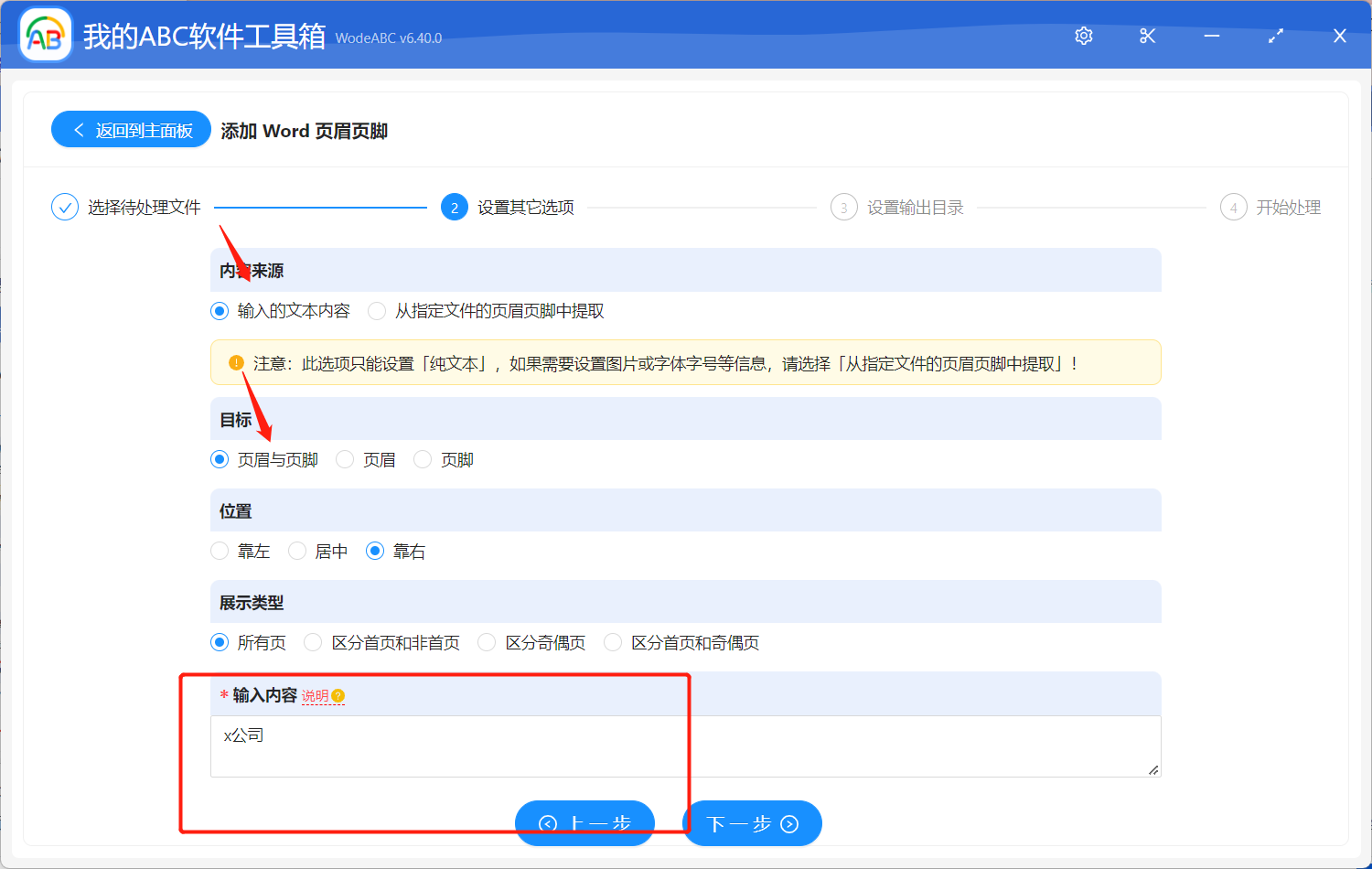Click the AB logo icon
1372x869 pixels.
(x=45, y=35)
